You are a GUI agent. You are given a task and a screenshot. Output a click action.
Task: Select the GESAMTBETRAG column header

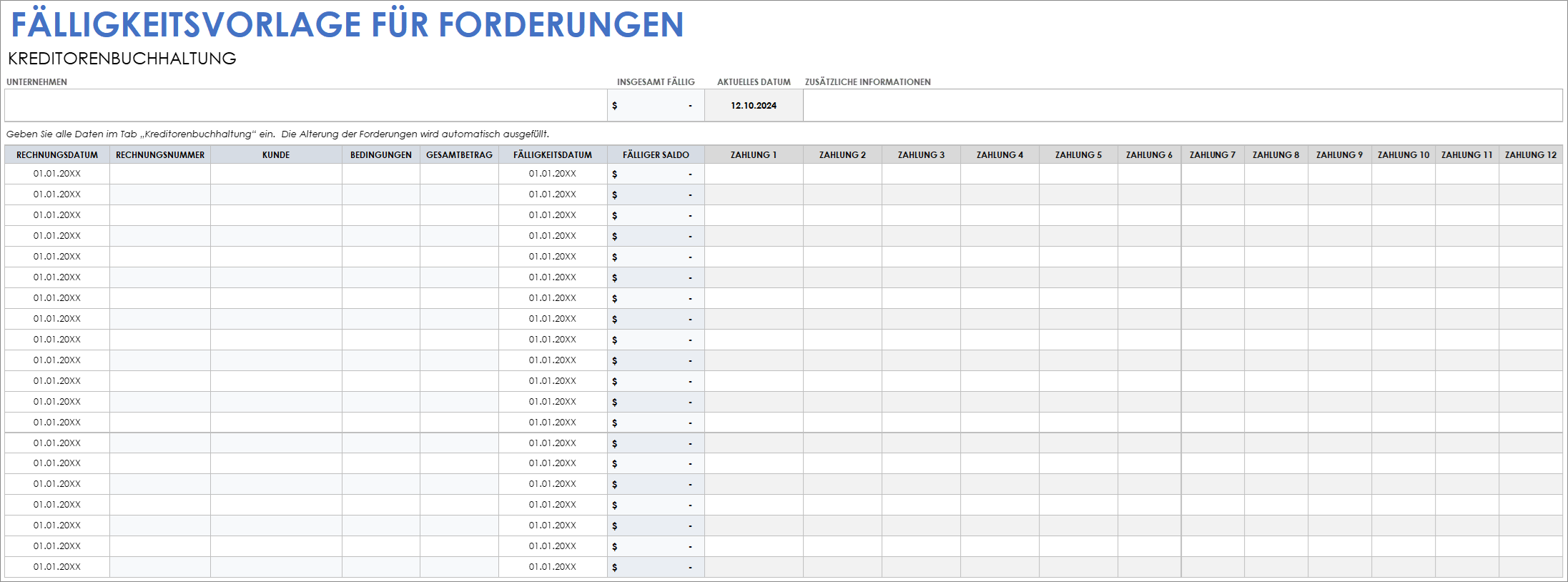[x=459, y=154]
